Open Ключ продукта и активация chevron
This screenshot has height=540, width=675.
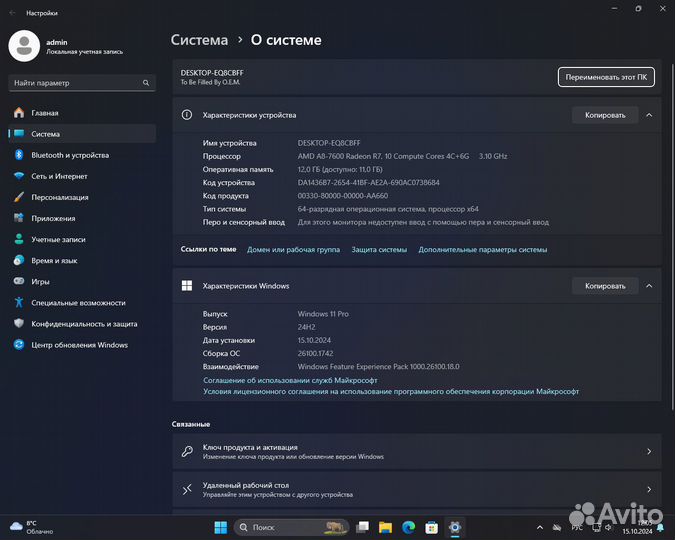coord(649,451)
